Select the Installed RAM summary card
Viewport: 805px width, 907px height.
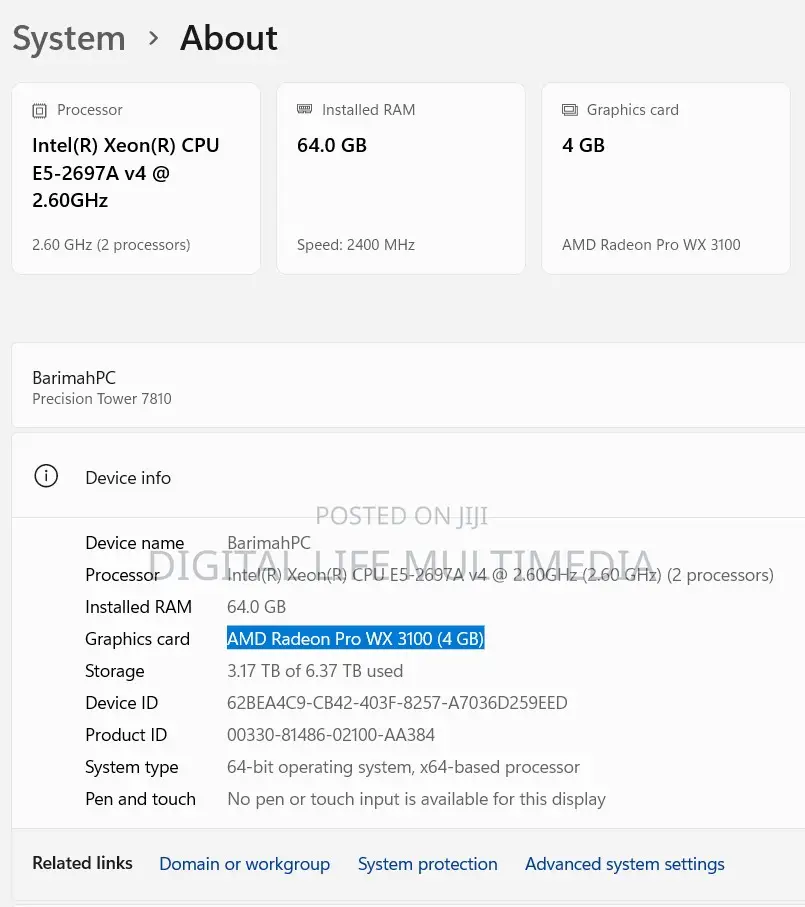pyautogui.click(x=401, y=178)
